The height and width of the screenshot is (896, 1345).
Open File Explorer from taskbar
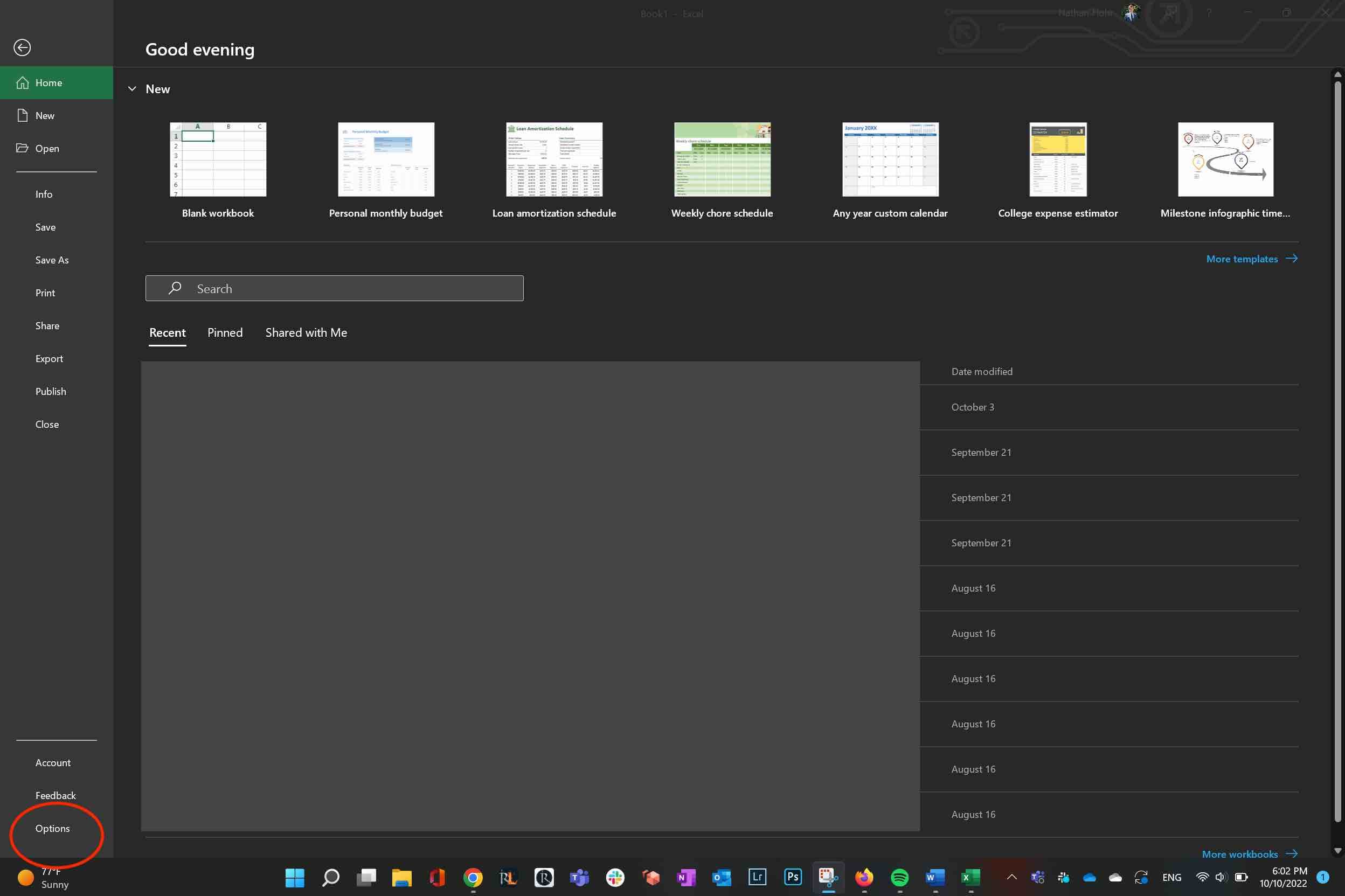click(401, 877)
